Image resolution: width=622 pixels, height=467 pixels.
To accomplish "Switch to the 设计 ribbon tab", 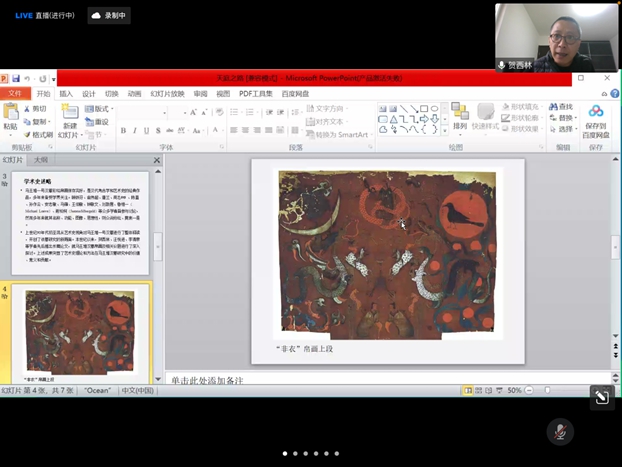I will [88, 94].
